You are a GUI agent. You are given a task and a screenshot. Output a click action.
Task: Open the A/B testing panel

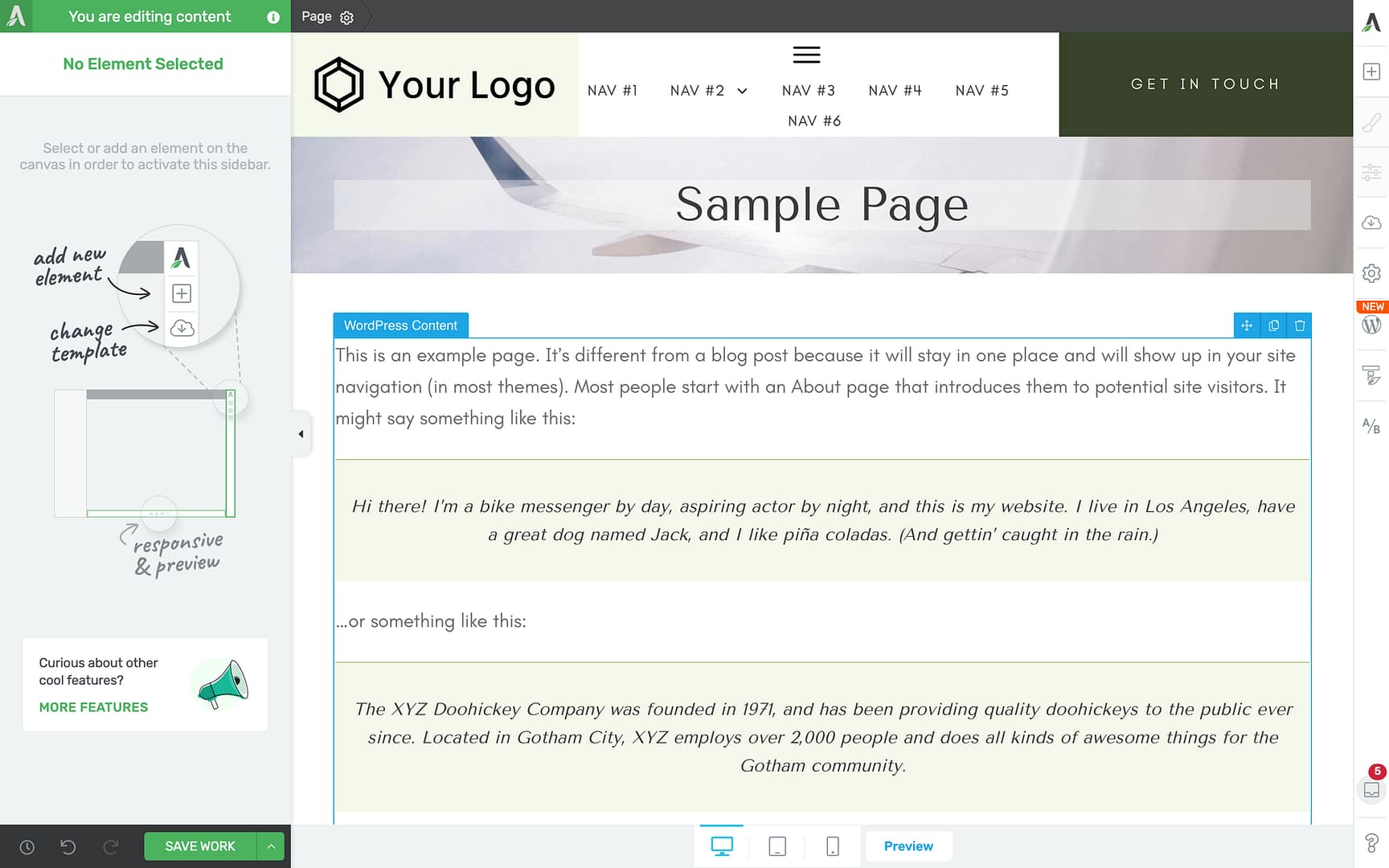pos(1371,426)
